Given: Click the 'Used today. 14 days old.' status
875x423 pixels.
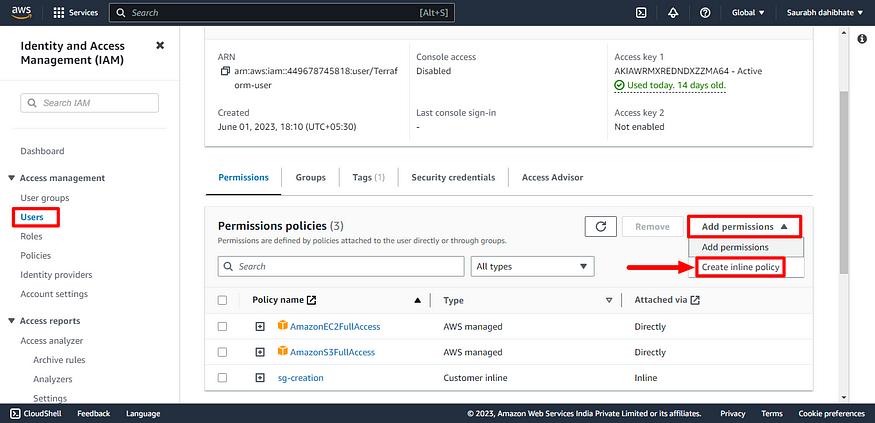Looking at the screenshot, I should click(670, 85).
